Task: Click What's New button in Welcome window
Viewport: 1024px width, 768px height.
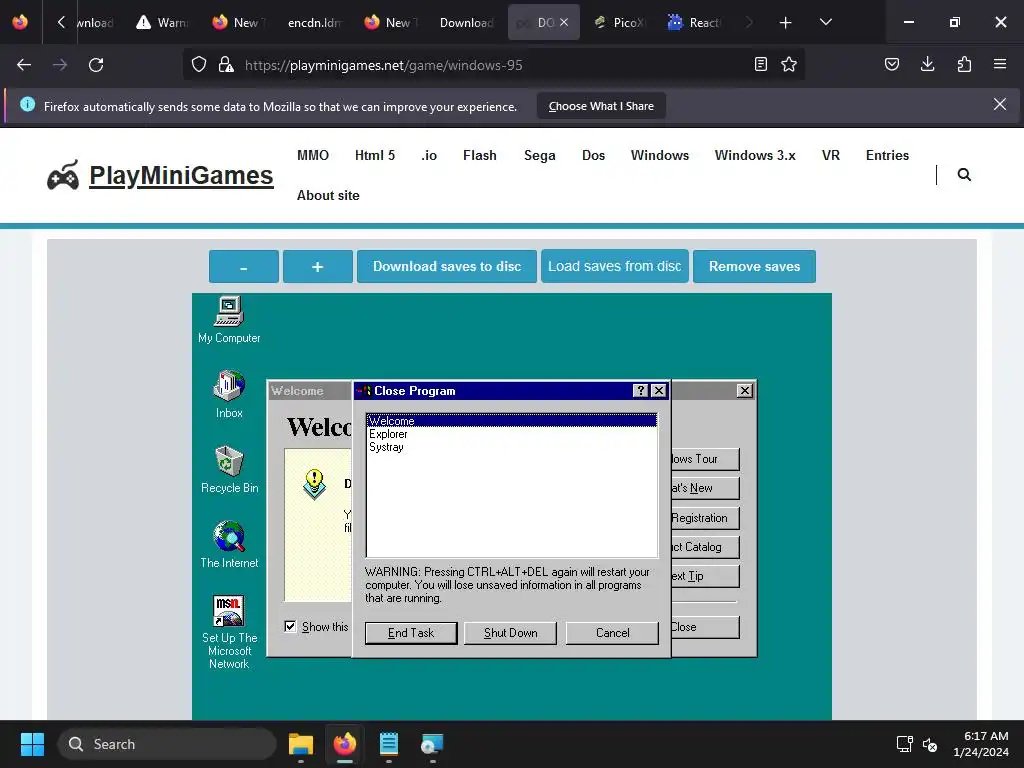Action: click(x=705, y=488)
